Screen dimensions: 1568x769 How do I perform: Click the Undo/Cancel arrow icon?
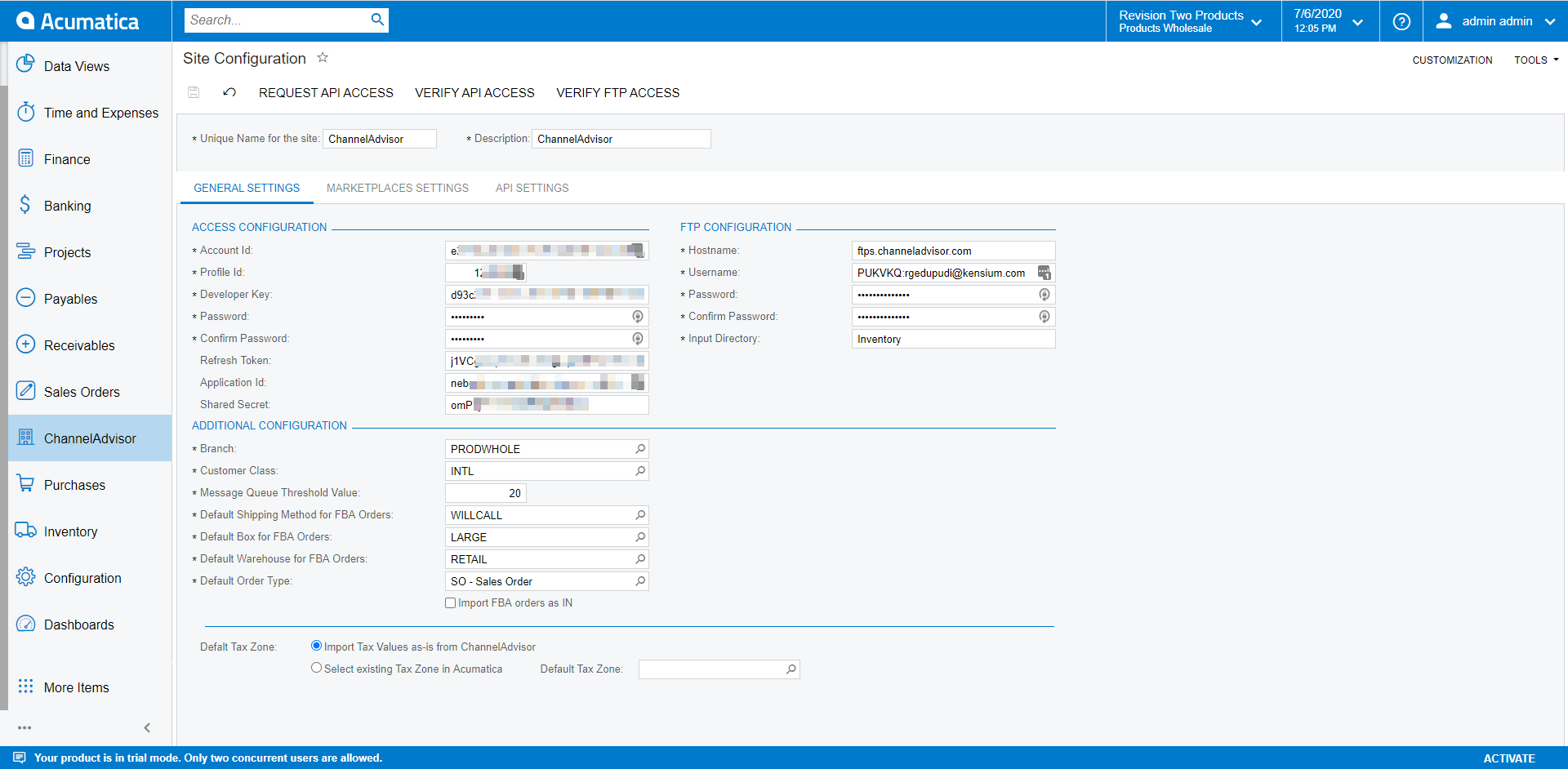pos(229,92)
